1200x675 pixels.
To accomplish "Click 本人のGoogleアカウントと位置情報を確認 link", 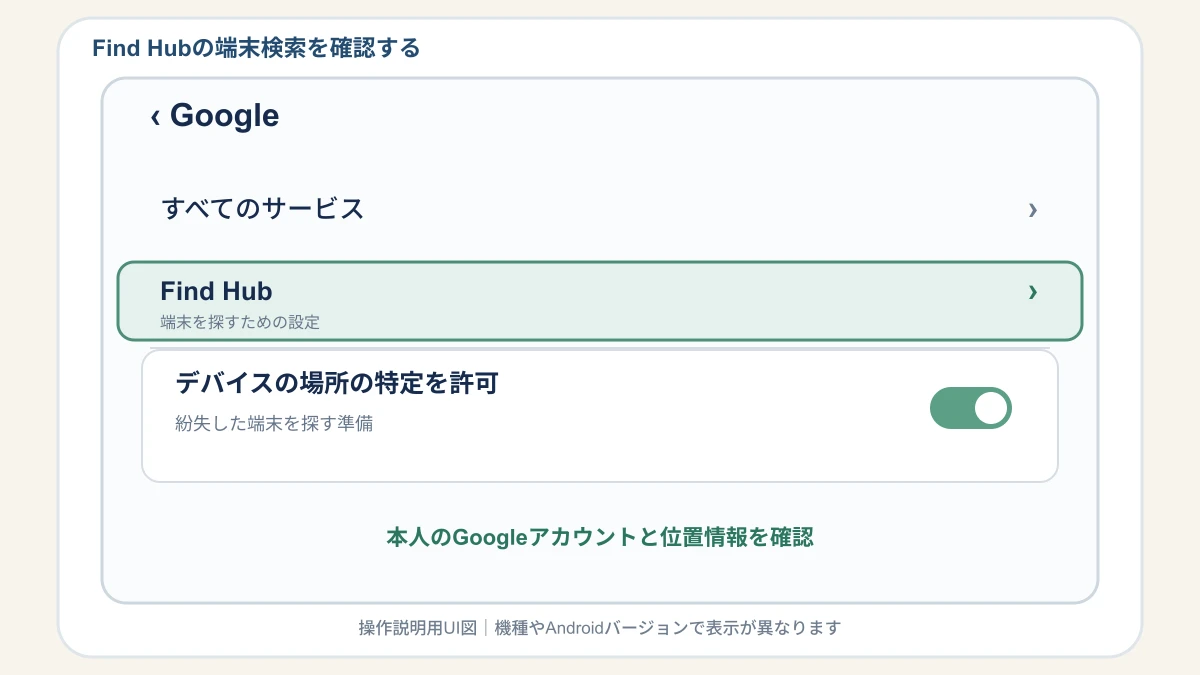I will click(x=600, y=537).
